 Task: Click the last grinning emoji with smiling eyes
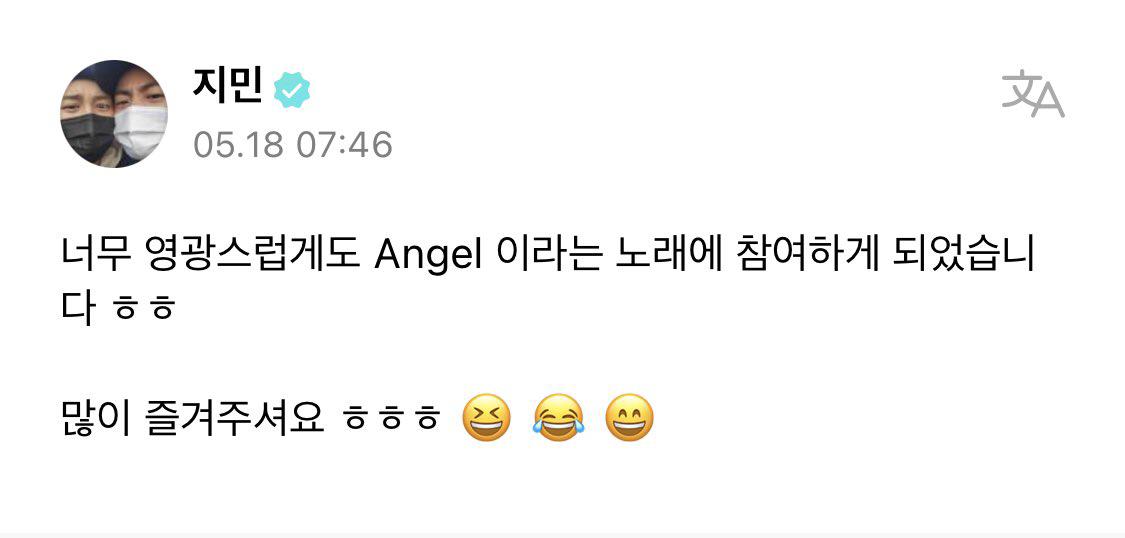coord(630,417)
